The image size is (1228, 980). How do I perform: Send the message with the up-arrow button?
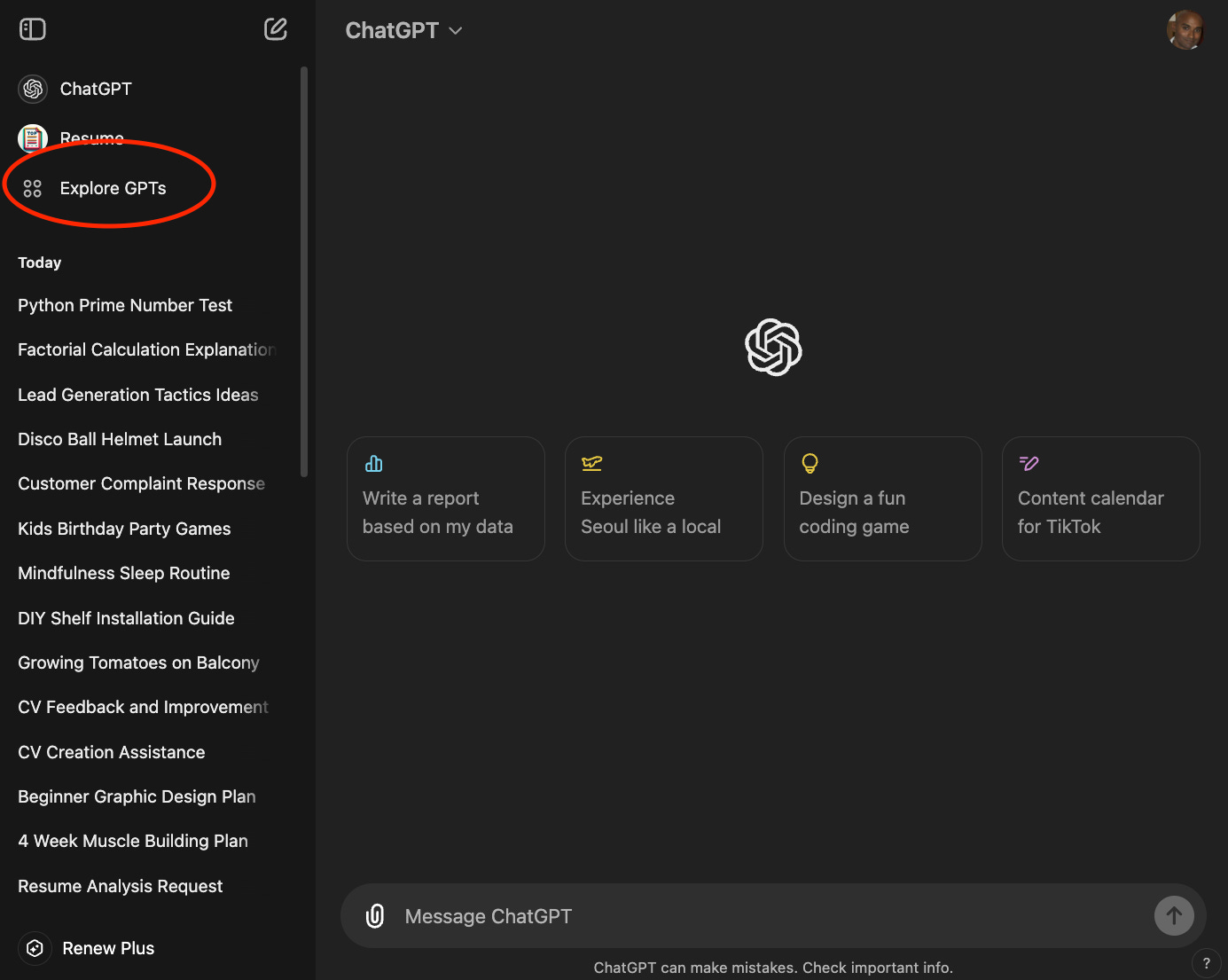click(1174, 916)
